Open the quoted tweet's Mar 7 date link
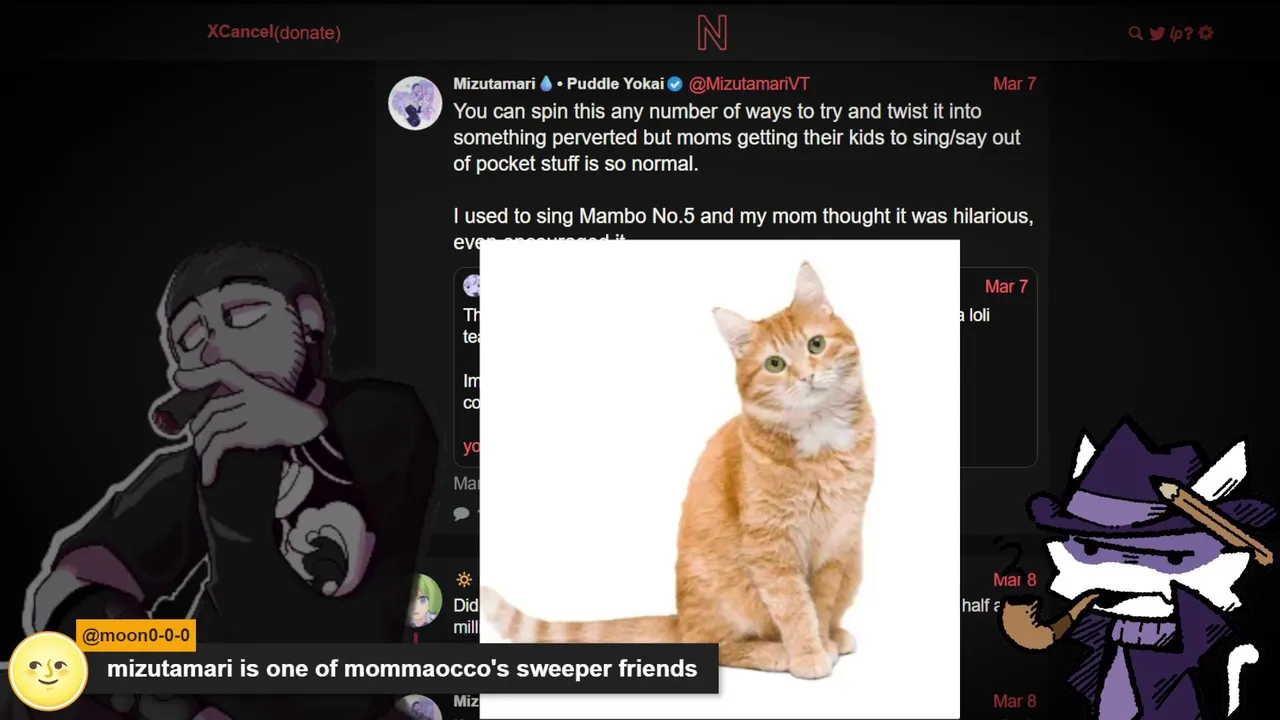The width and height of the screenshot is (1280, 720). tap(1006, 287)
